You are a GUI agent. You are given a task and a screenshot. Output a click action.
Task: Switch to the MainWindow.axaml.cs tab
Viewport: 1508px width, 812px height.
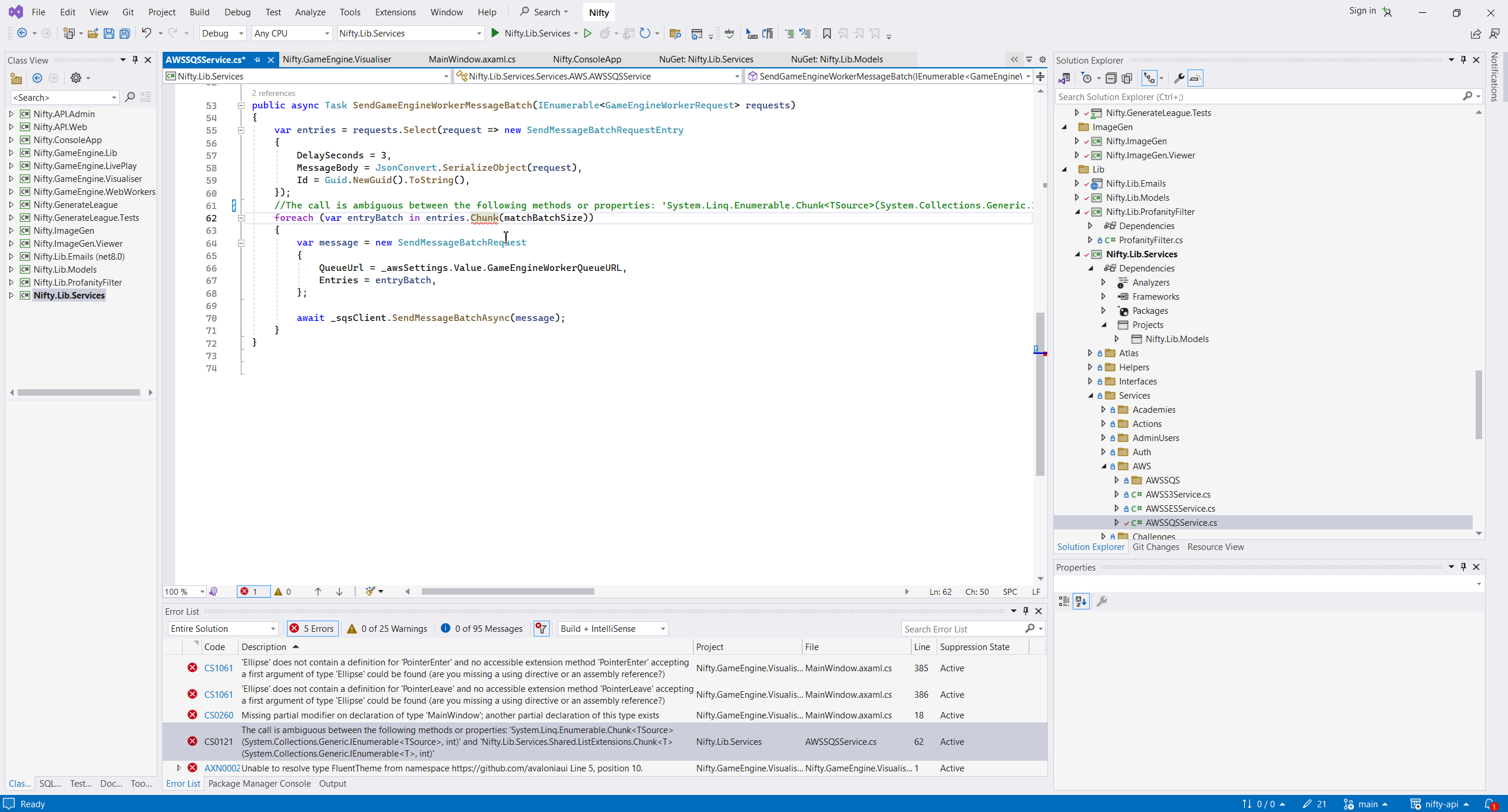point(472,59)
